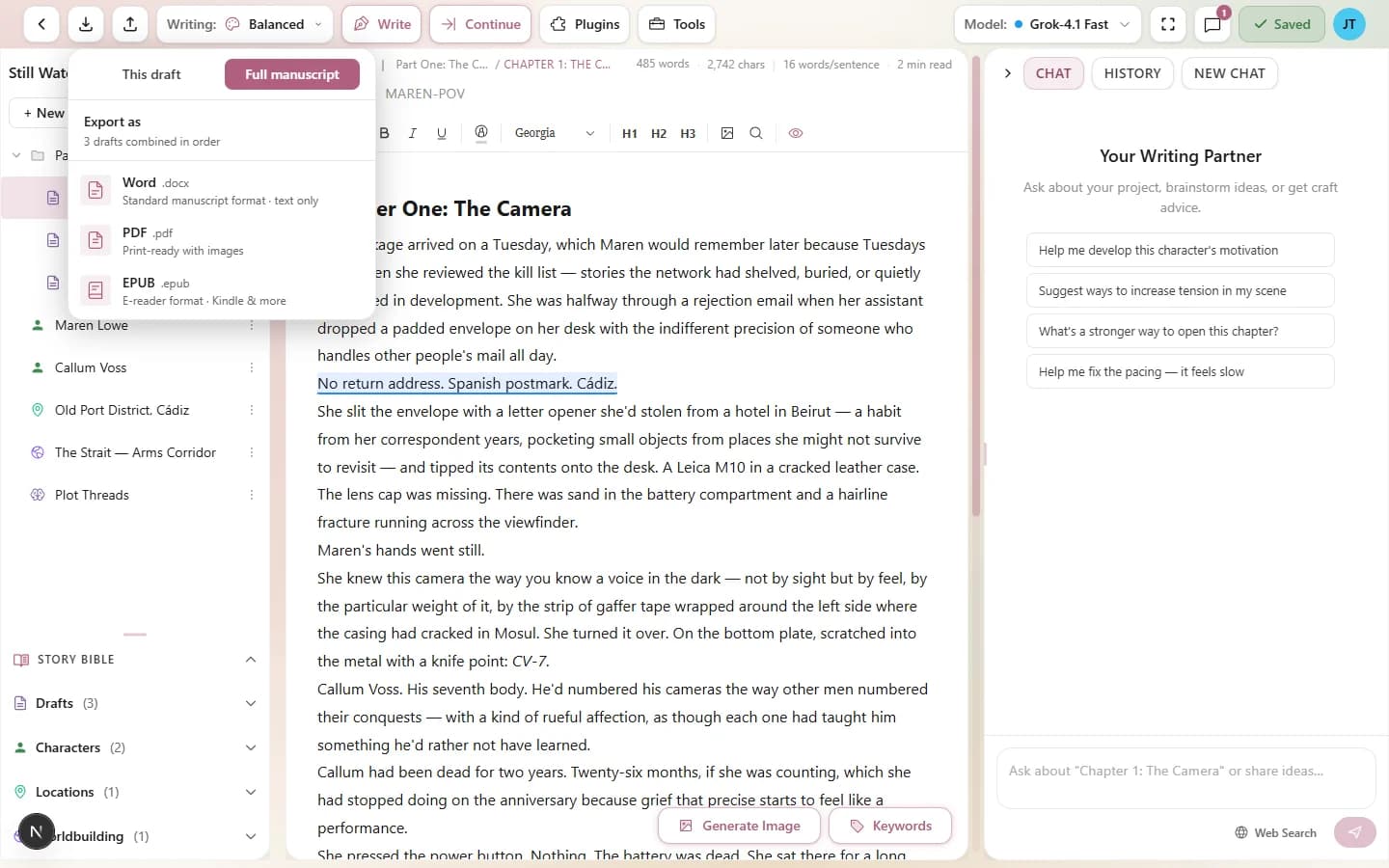Switch to the HISTORY tab
Image resolution: width=1389 pixels, height=868 pixels.
coord(1132,73)
